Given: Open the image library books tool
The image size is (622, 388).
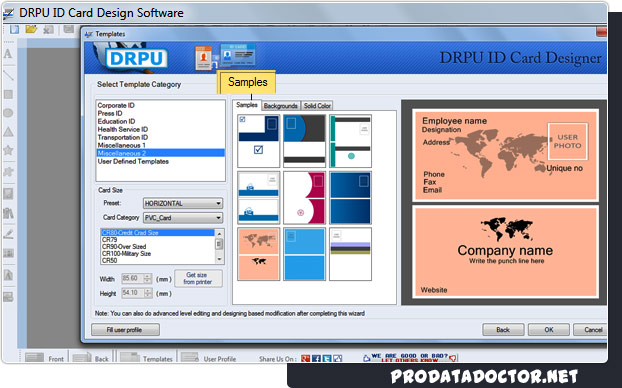Looking at the screenshot, I should (8, 213).
